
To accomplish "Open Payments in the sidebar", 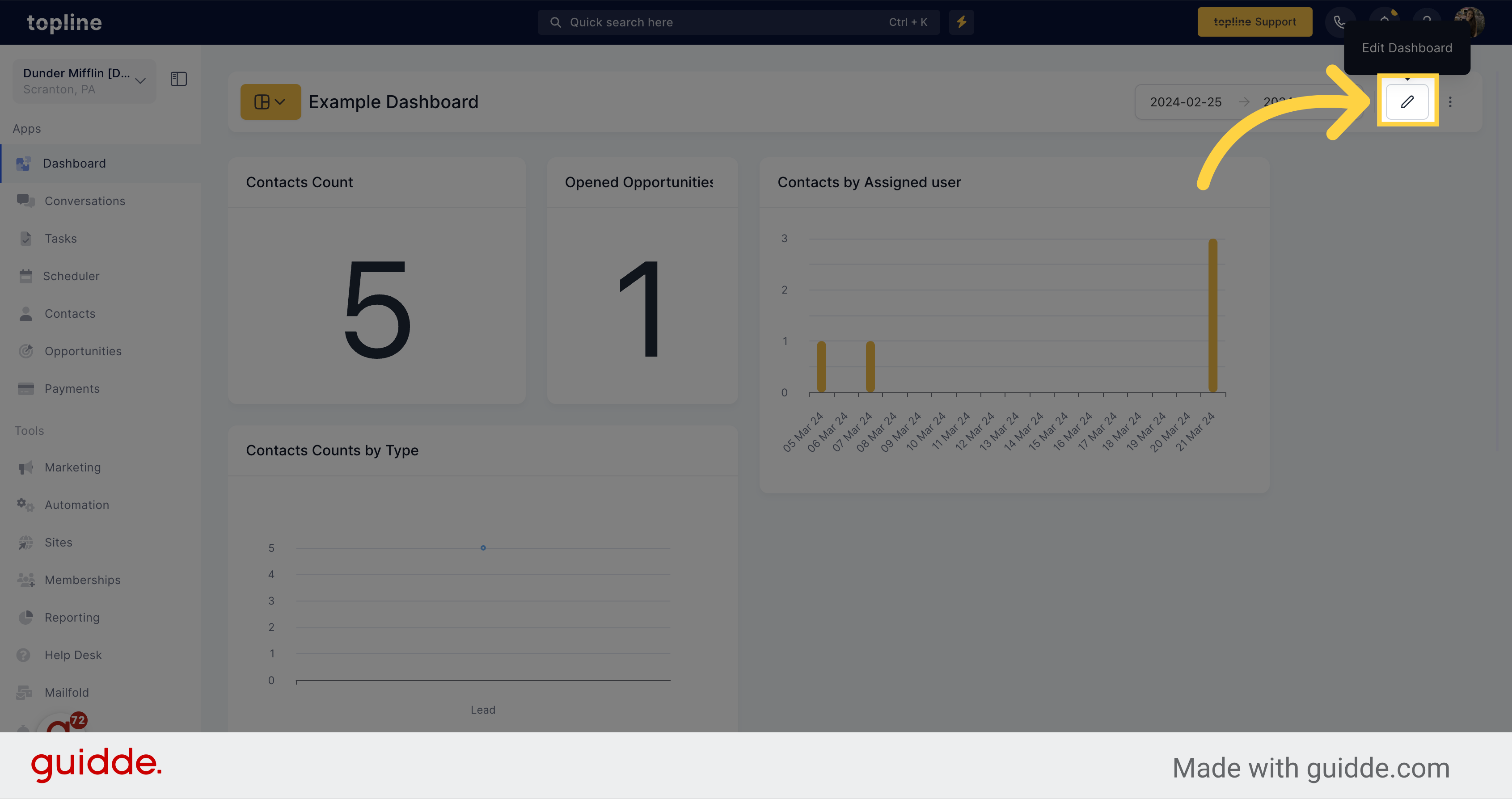I will point(101,388).
